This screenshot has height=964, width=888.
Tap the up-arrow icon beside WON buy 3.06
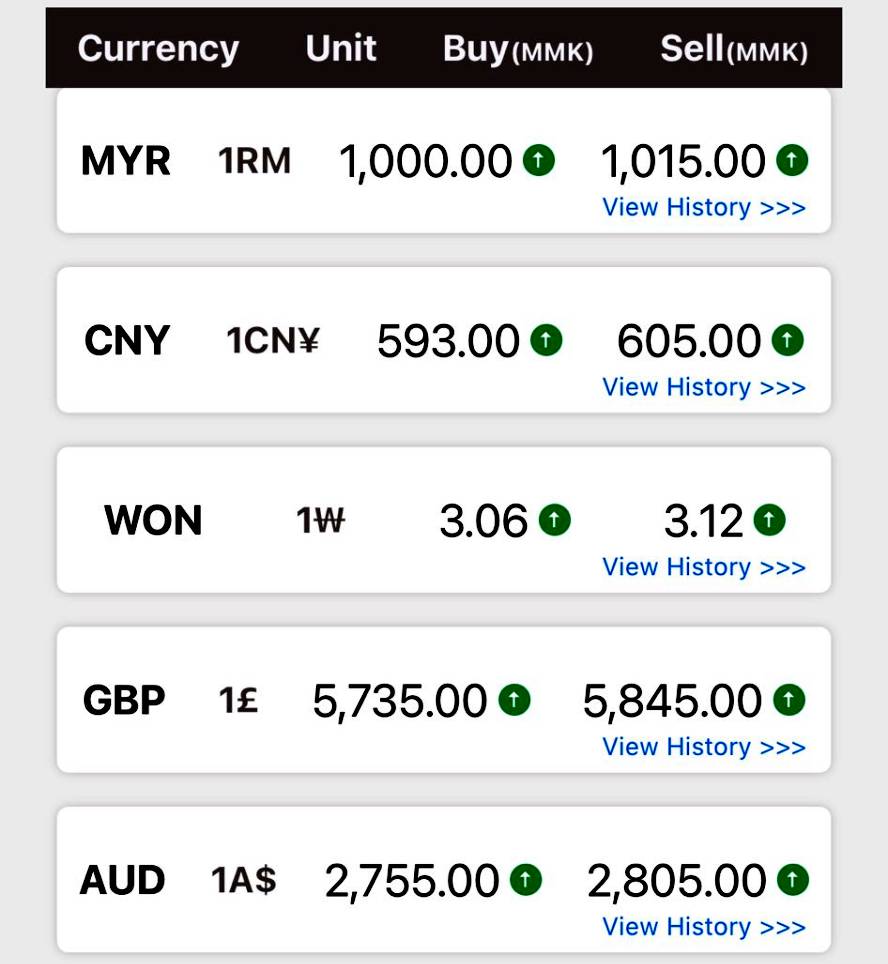(554, 520)
